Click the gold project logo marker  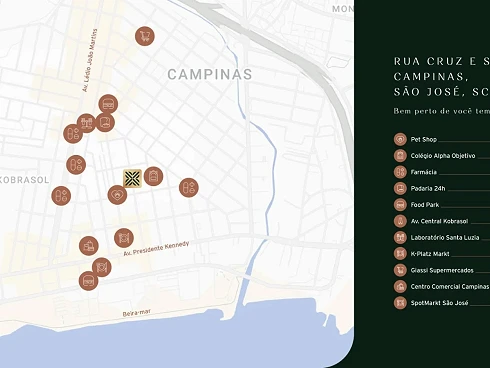pos(132,178)
